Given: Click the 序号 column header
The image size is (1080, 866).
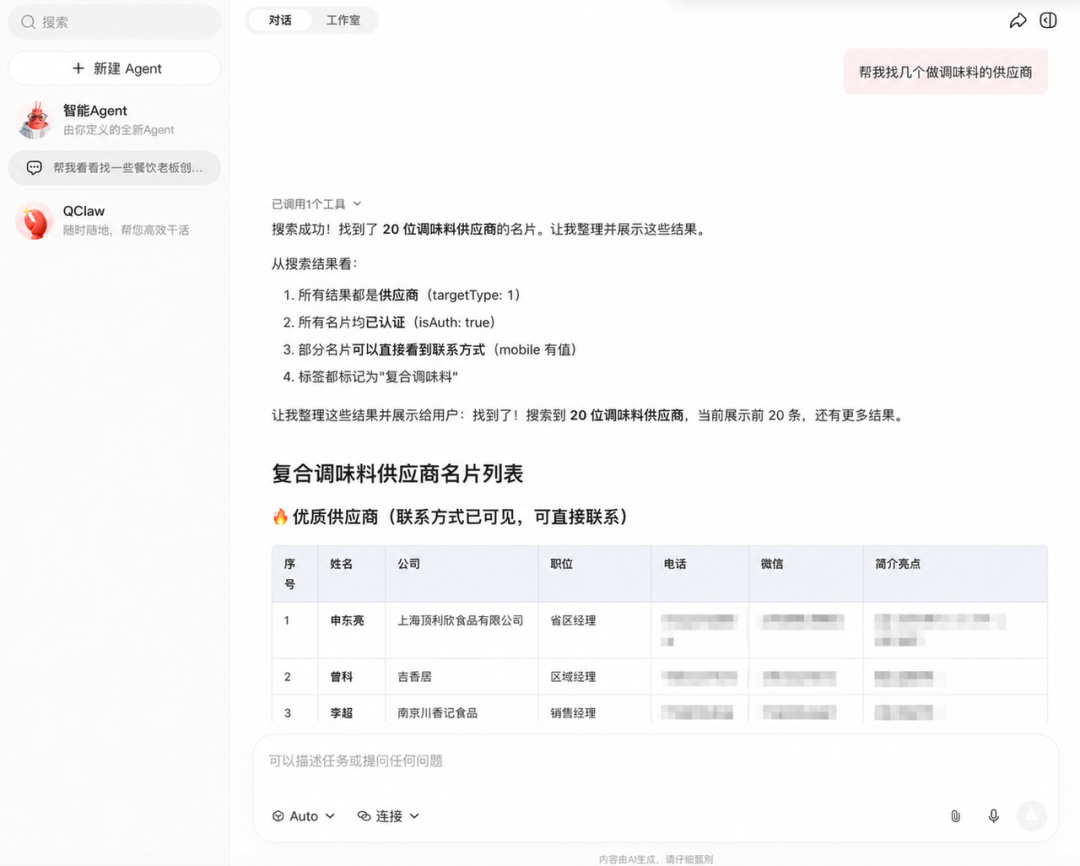Looking at the screenshot, I should point(294,574).
